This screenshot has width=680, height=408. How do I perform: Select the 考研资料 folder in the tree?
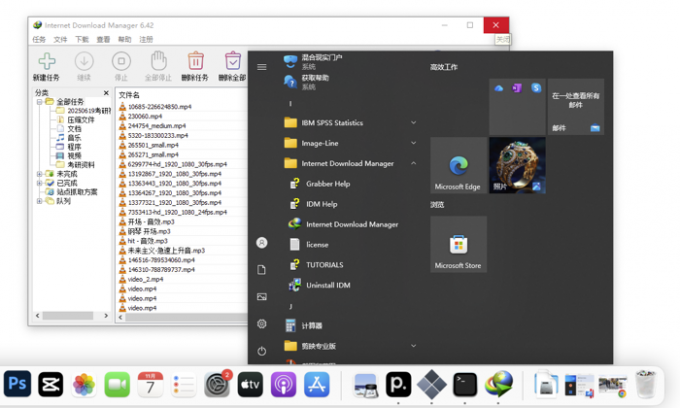[81, 165]
